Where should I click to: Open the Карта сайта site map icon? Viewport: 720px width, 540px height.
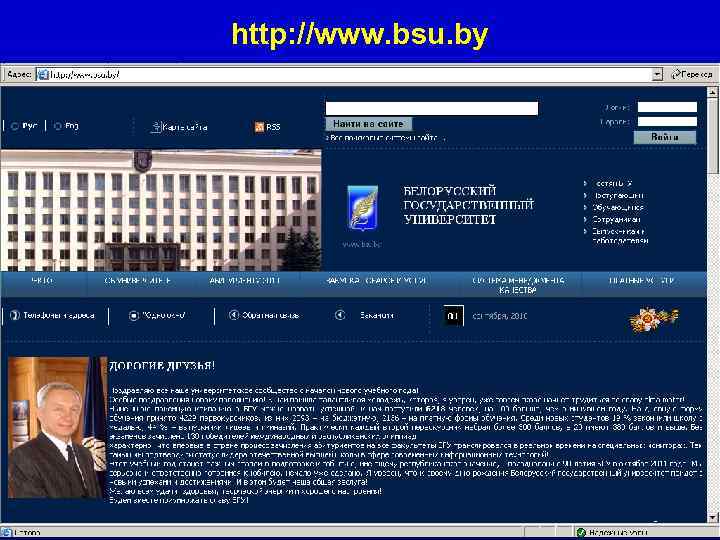(156, 127)
